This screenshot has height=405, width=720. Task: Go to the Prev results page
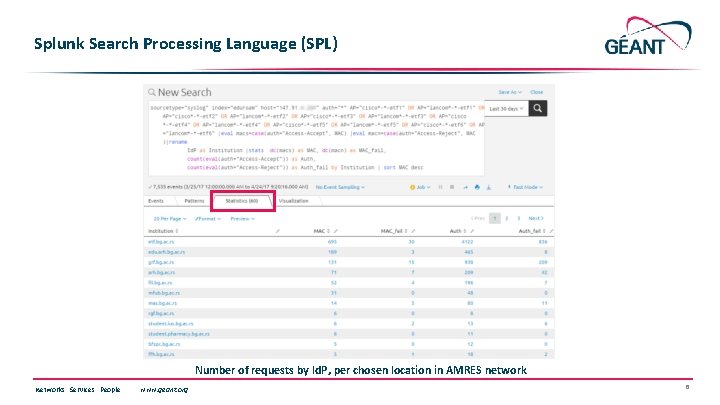[478, 219]
